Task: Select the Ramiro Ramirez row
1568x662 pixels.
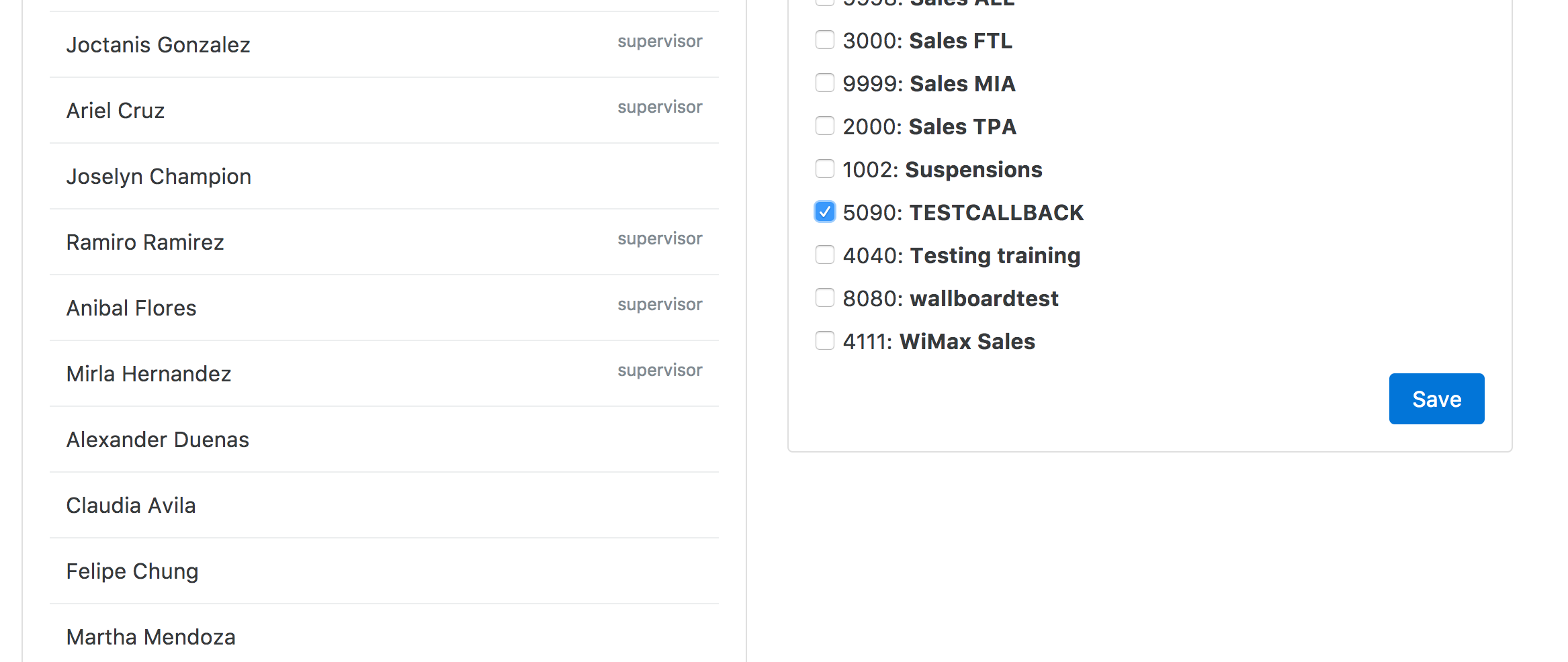Action: [x=384, y=242]
